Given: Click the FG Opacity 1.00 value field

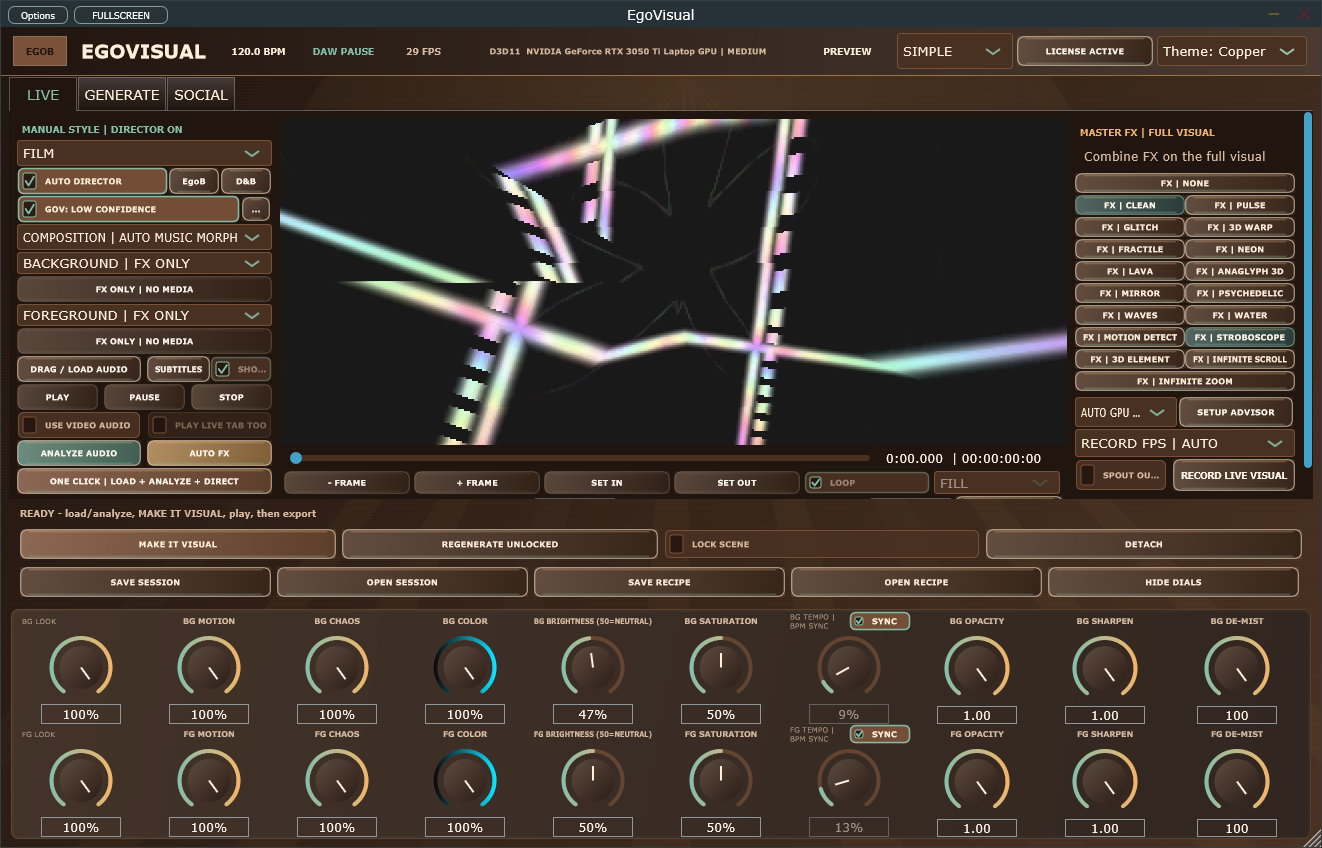Looking at the screenshot, I should click(977, 827).
